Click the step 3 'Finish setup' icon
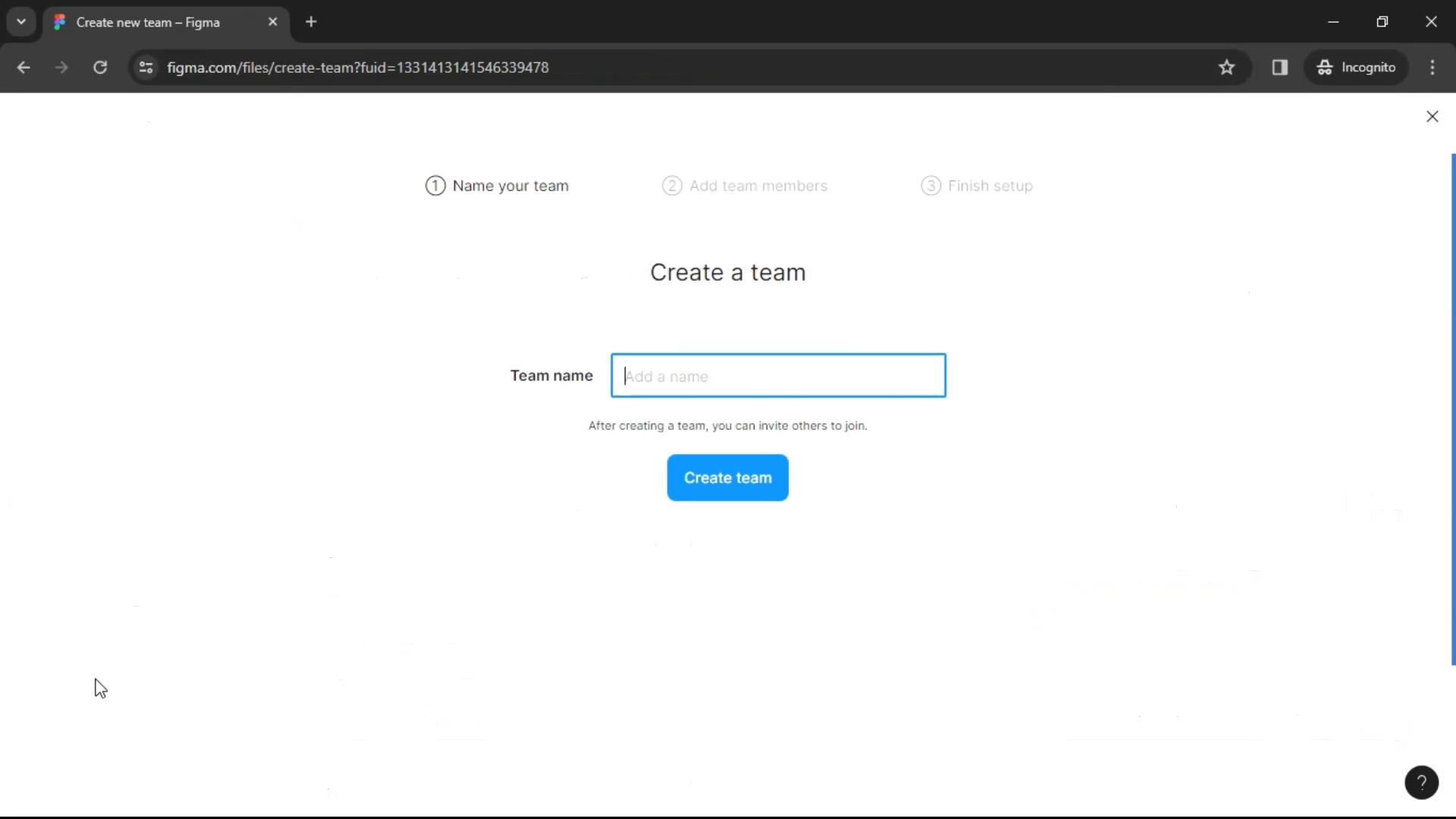The height and width of the screenshot is (819, 1456). click(x=931, y=186)
